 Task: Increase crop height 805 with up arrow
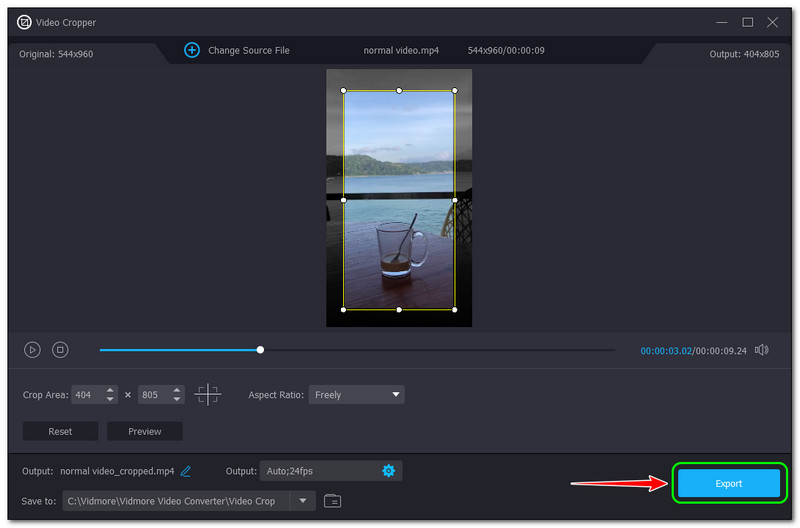177,390
